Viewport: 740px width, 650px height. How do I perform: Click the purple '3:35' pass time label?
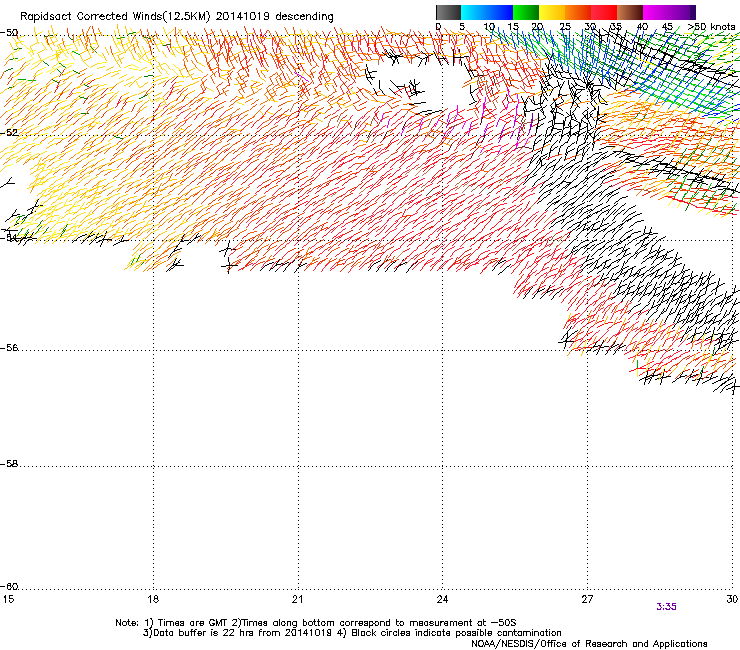tap(666, 607)
